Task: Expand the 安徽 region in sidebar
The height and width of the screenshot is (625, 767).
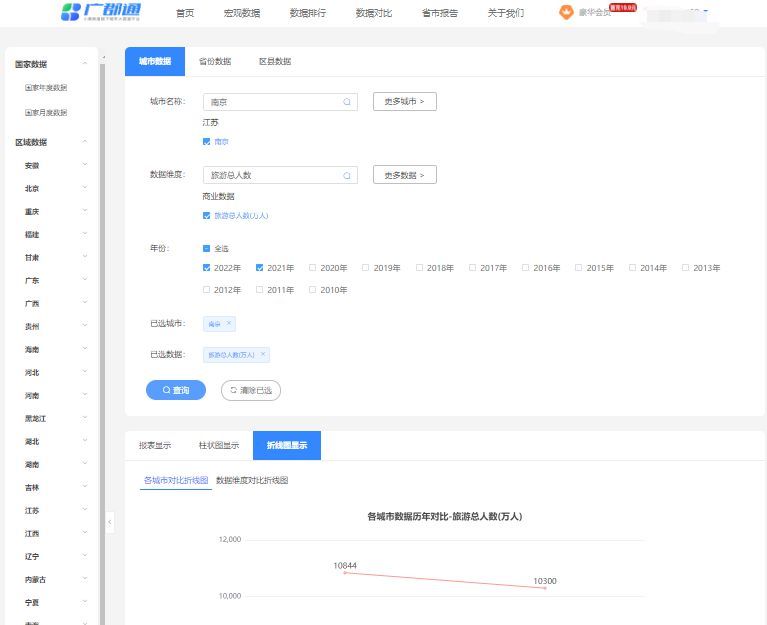Action: click(x=84, y=165)
